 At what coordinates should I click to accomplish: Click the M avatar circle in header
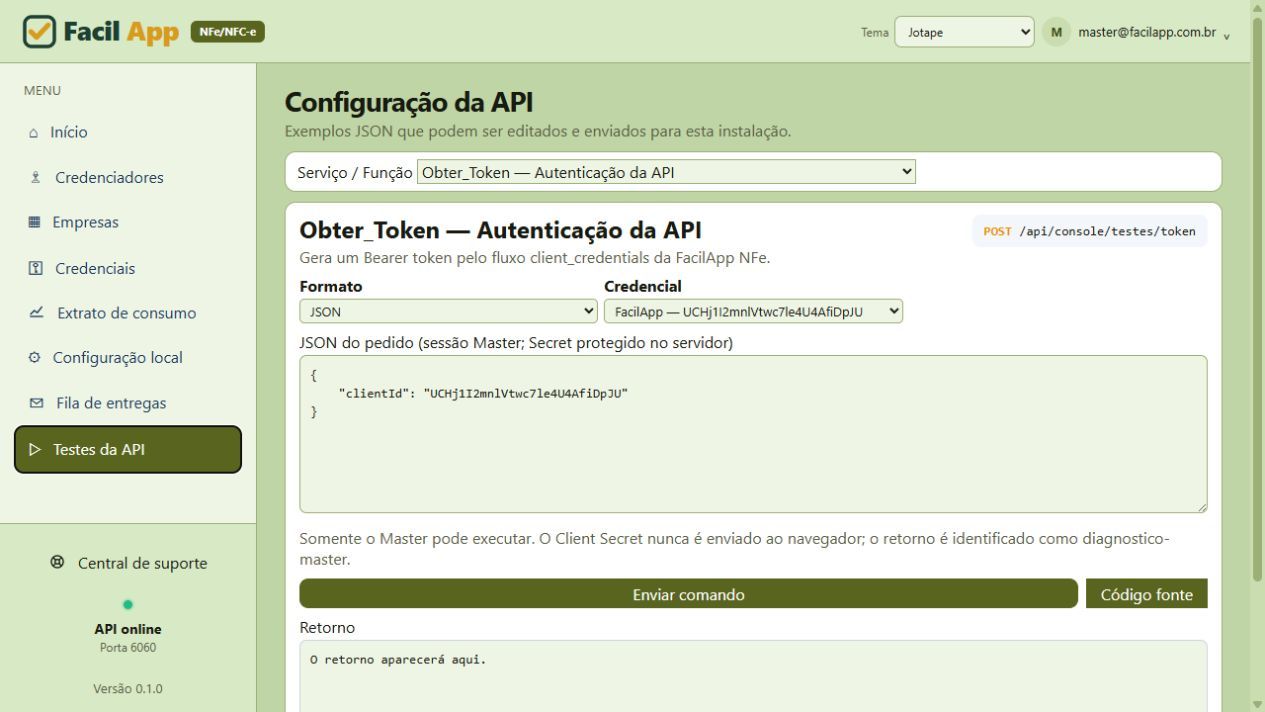pyautogui.click(x=1055, y=32)
